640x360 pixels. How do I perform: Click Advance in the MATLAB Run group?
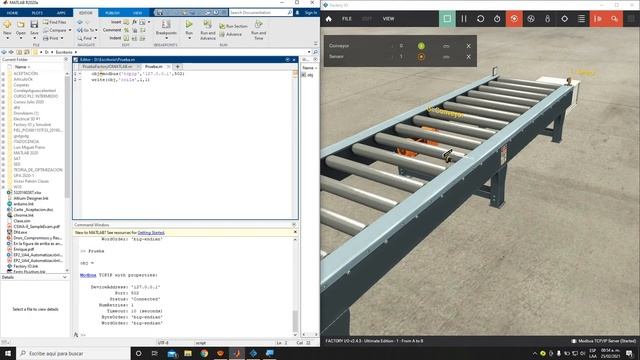tap(231, 34)
